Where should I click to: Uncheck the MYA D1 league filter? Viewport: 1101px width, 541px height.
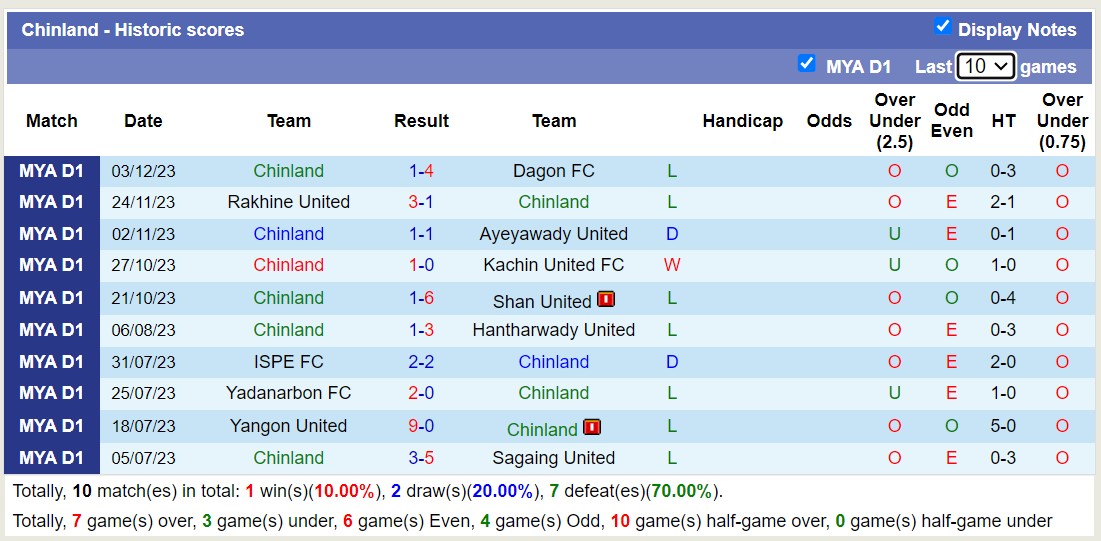point(807,64)
